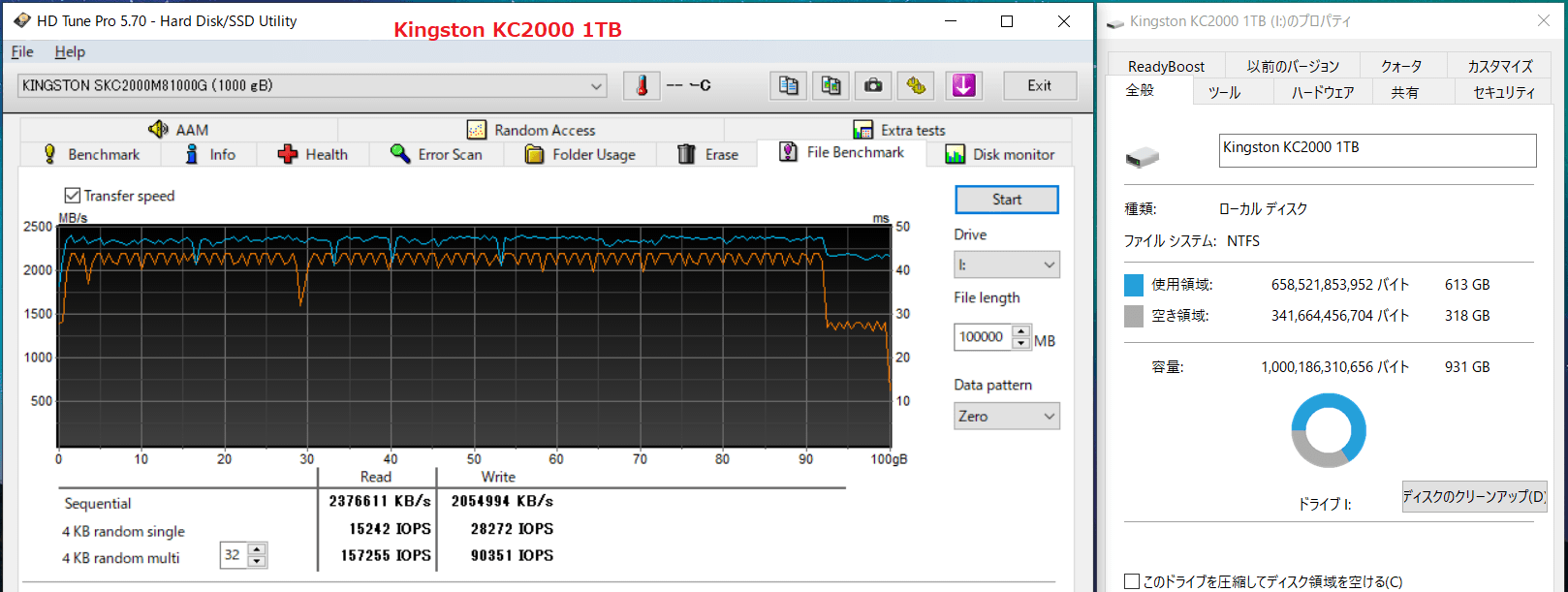Switch to the Error Scan tab

point(436,154)
